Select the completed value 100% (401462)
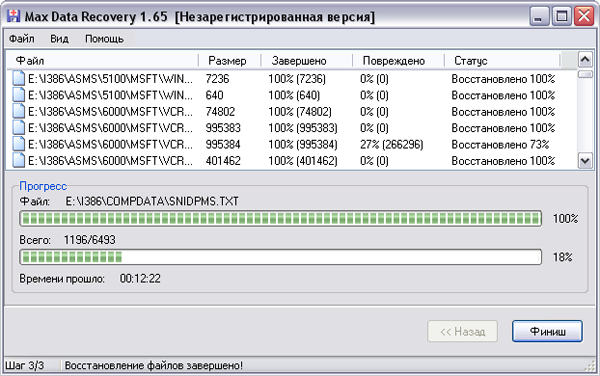 tap(303, 161)
